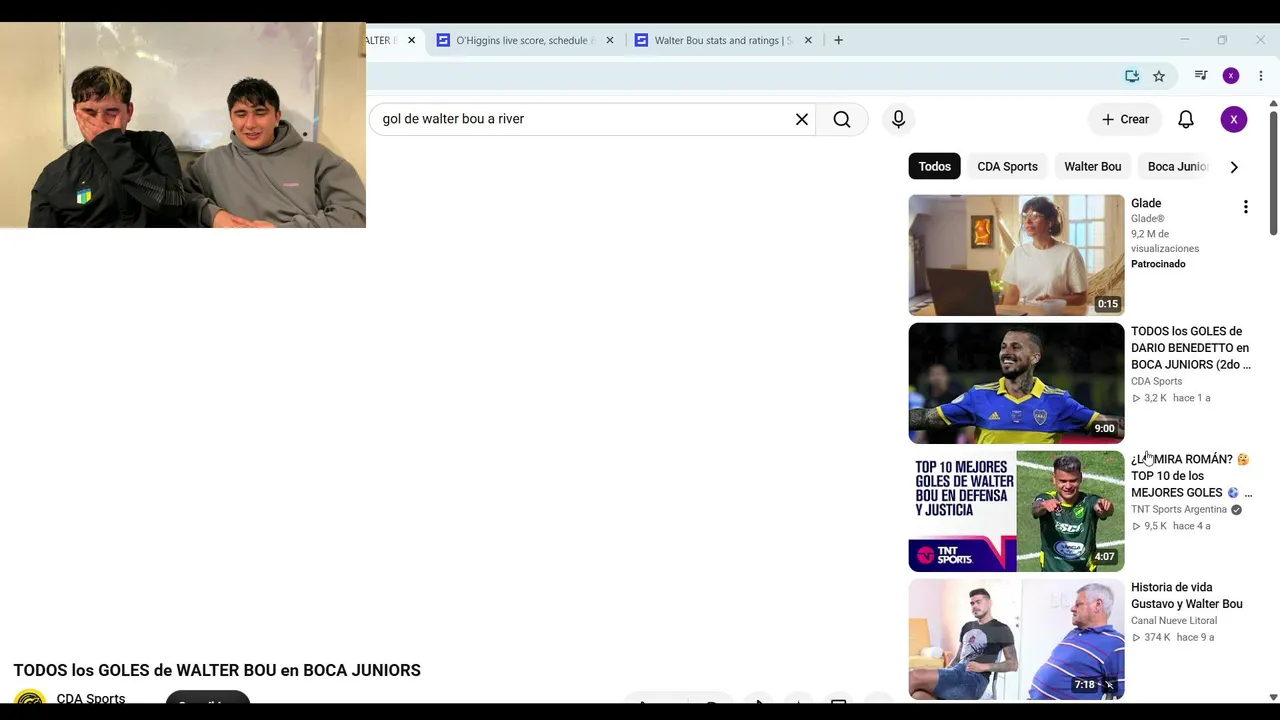
Task: Click the magnifying glass search button
Action: (842, 119)
